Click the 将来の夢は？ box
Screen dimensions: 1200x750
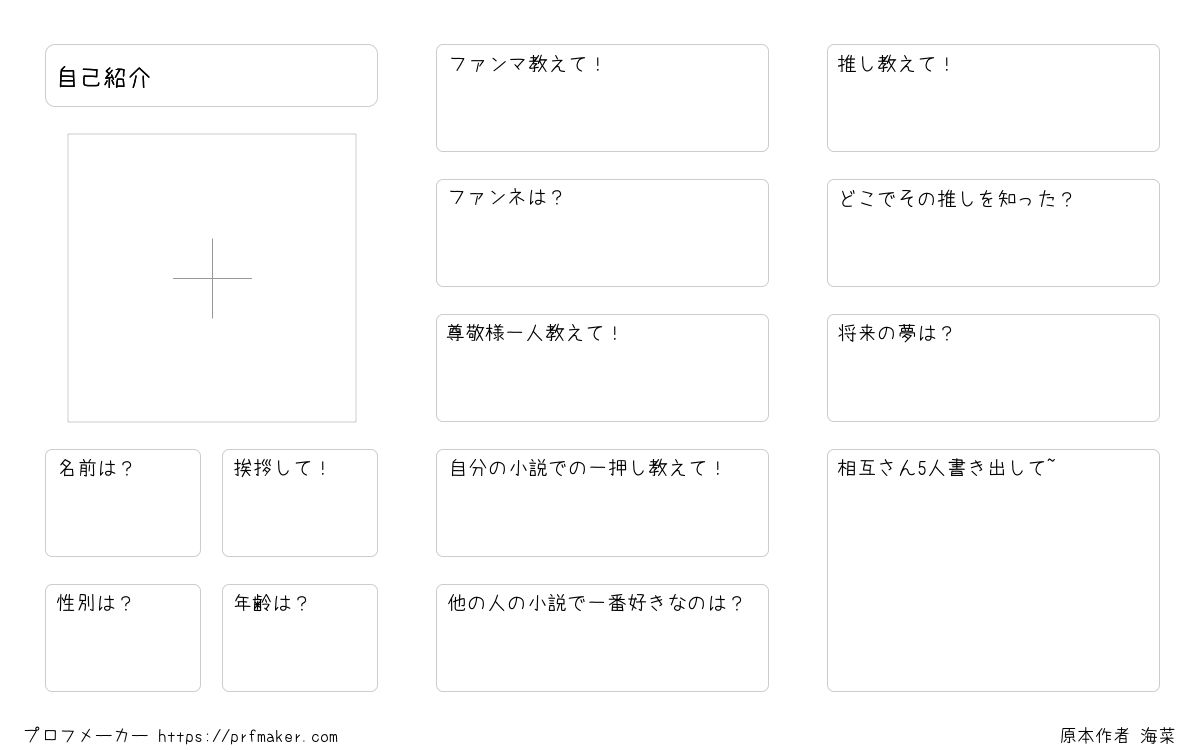[993, 368]
